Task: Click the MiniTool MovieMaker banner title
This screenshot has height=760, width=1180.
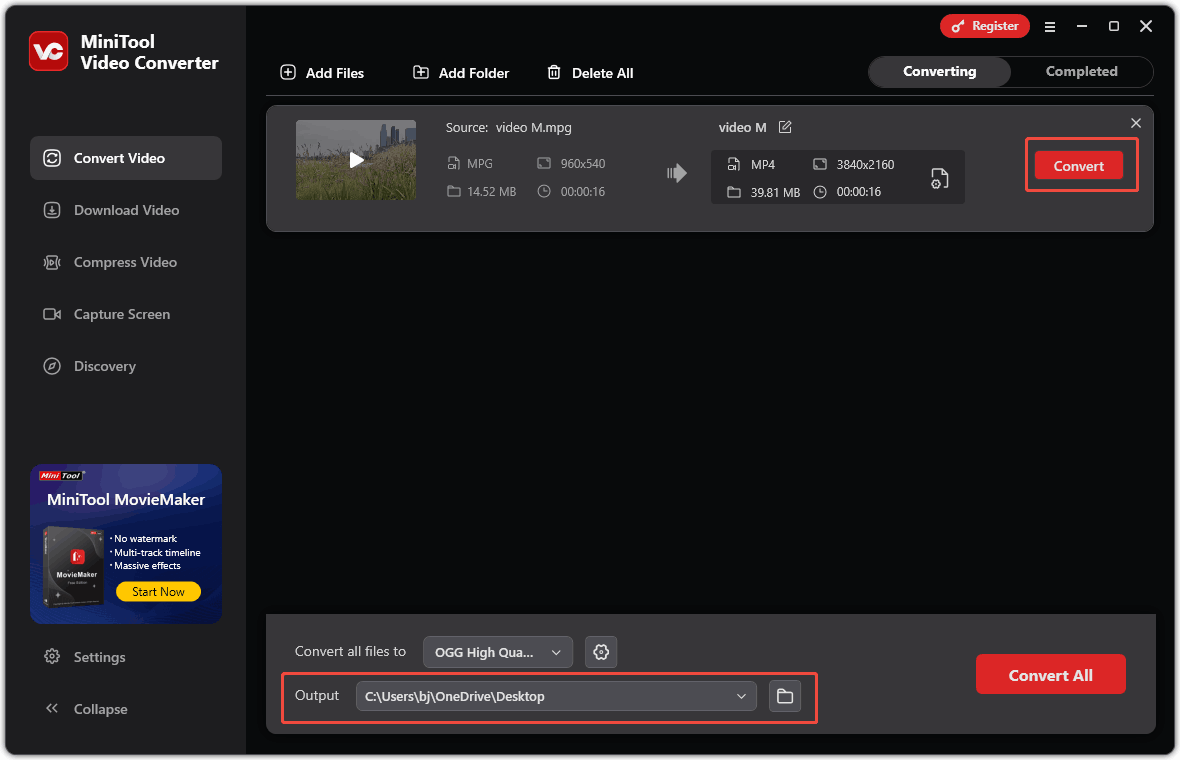Action: [126, 500]
